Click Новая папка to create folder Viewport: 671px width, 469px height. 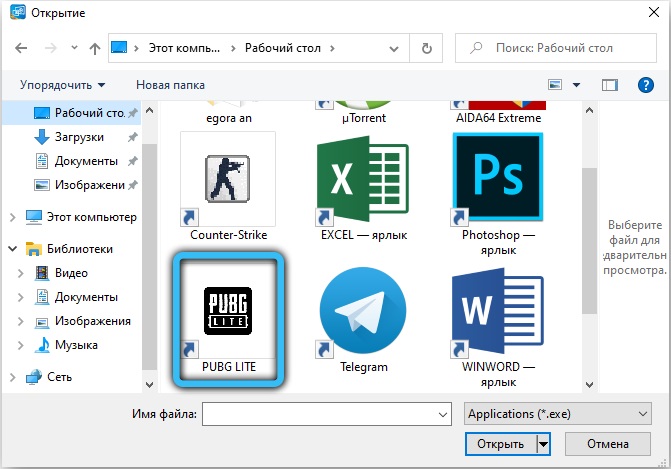click(x=170, y=85)
